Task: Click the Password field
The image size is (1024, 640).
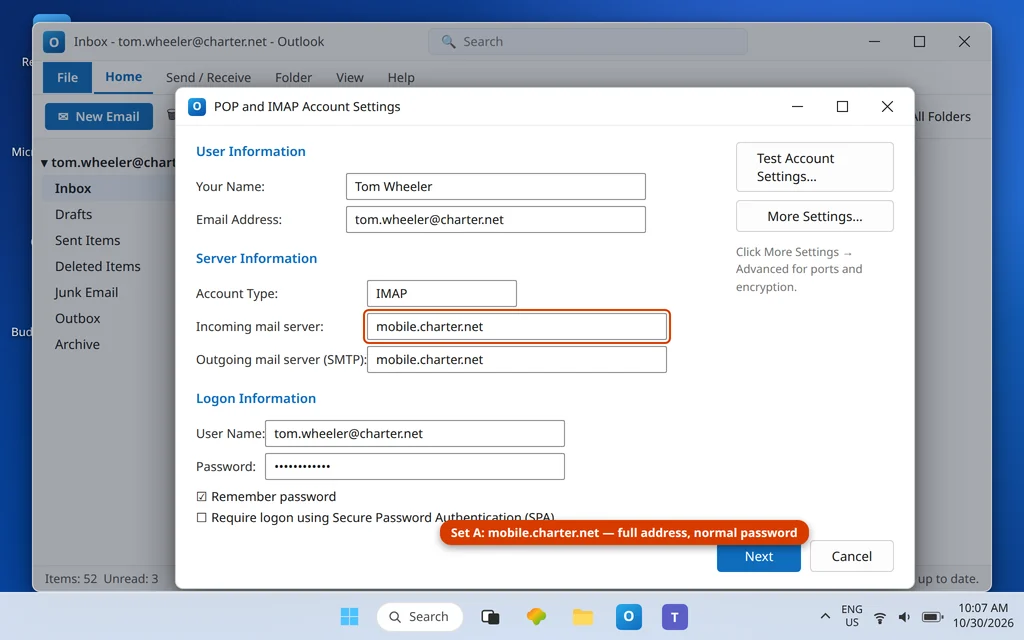Action: (x=415, y=467)
